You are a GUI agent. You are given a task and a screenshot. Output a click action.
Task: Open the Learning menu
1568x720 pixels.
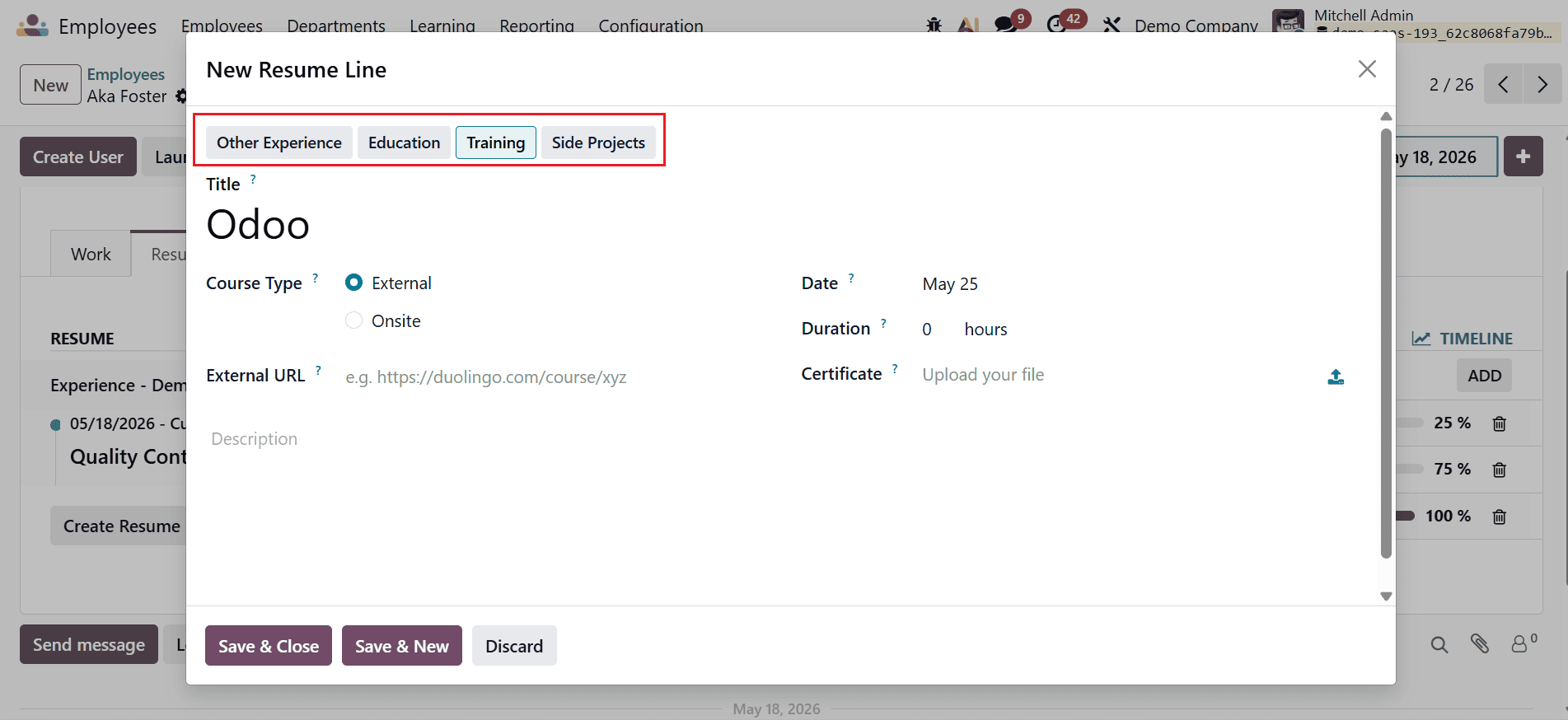[x=442, y=26]
